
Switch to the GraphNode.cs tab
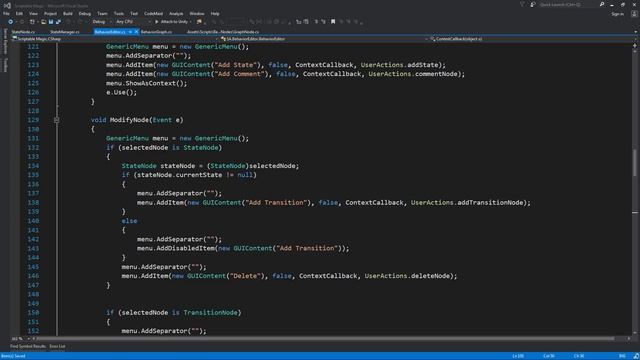click(223, 31)
